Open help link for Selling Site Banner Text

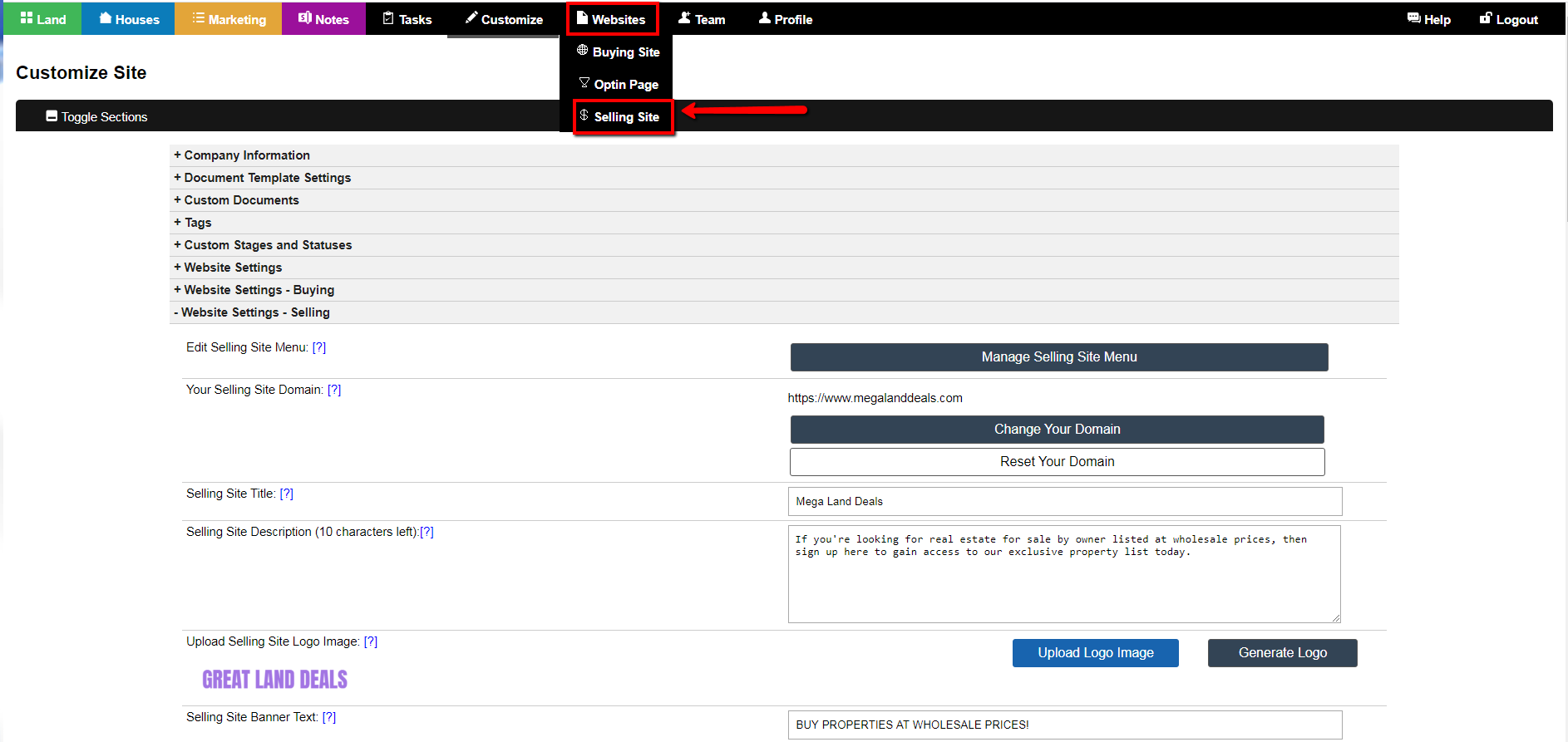point(329,717)
